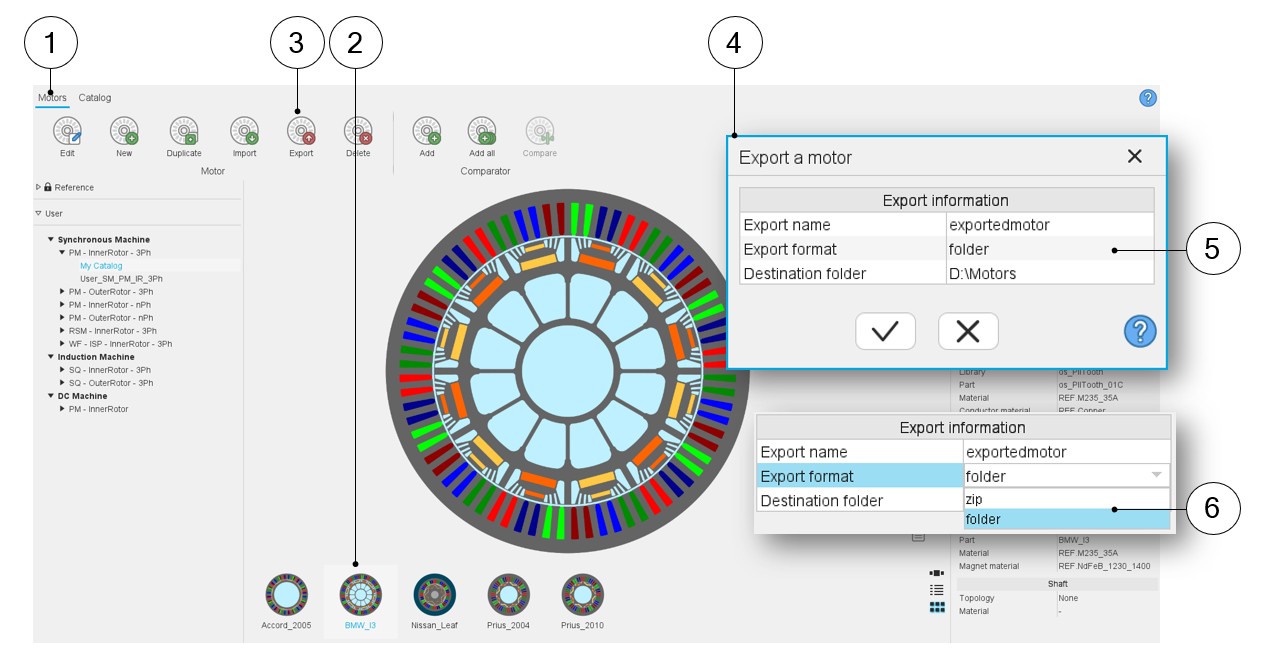This screenshot has width=1268, height=662.
Task: Open the Export format dropdown arrow
Action: click(1156, 476)
